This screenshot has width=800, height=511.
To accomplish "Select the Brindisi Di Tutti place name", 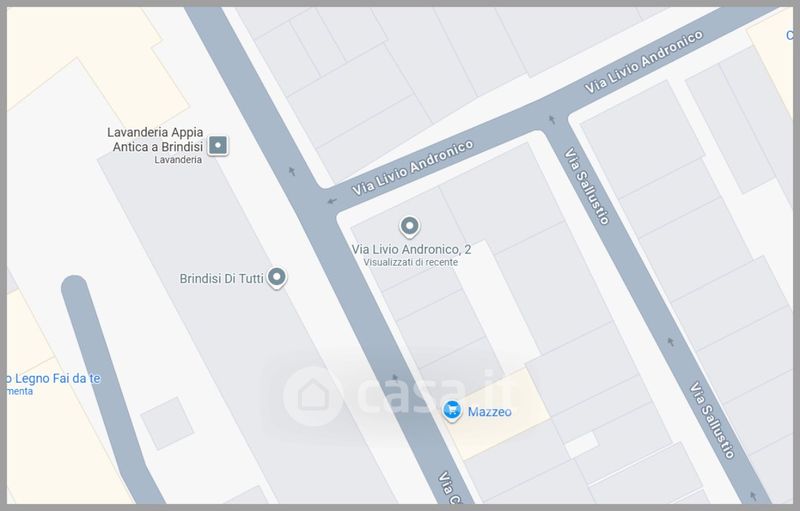I will [x=221, y=278].
